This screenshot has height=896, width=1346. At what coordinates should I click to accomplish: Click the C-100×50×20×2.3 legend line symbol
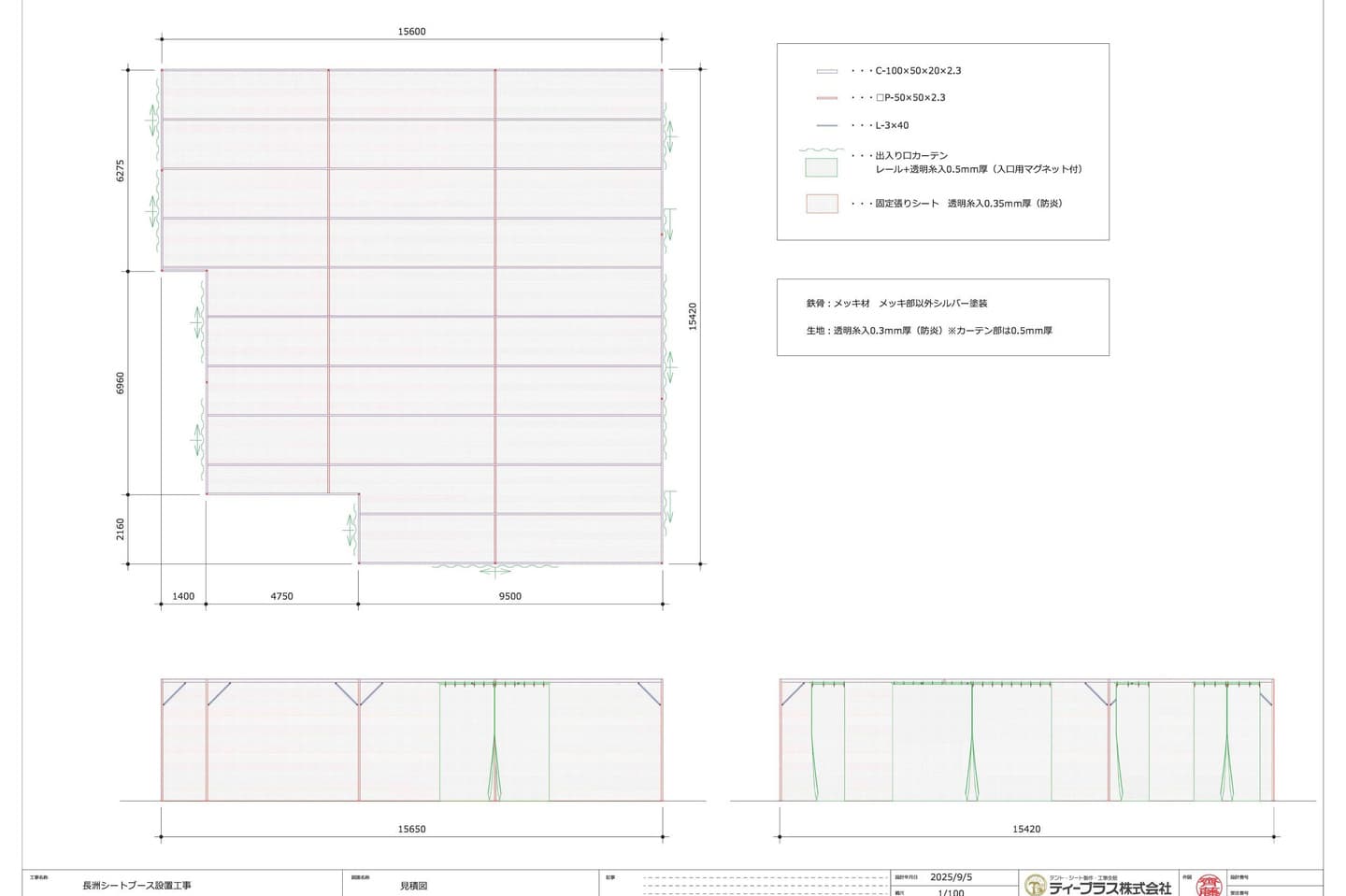pyautogui.click(x=826, y=71)
